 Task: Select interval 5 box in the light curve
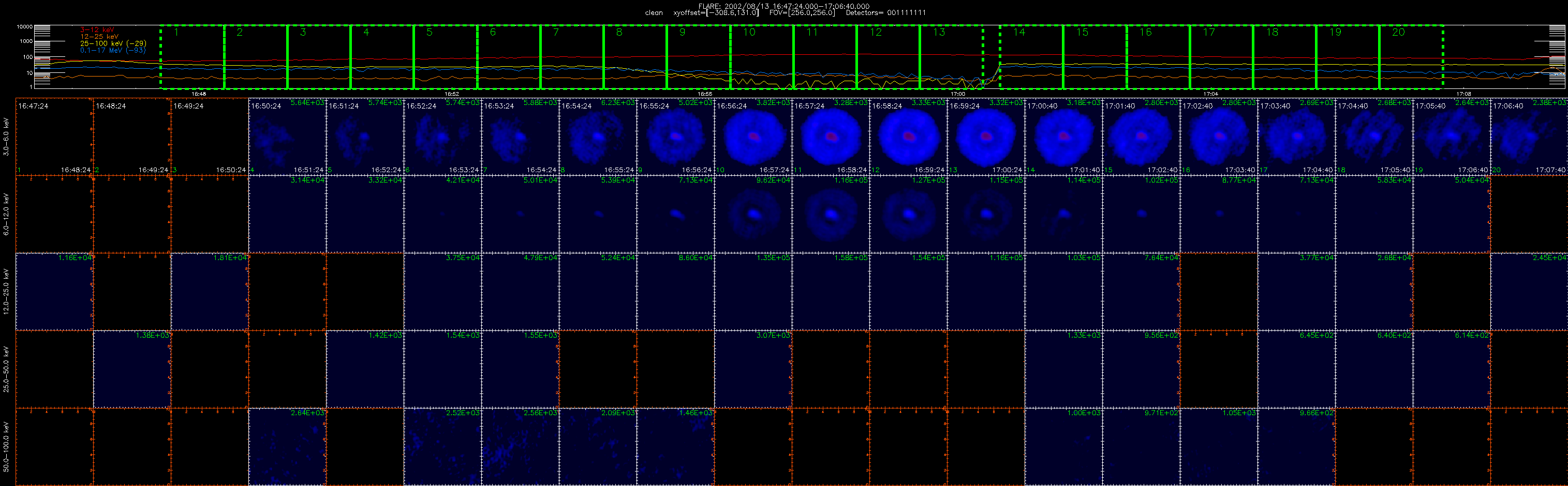(446, 57)
